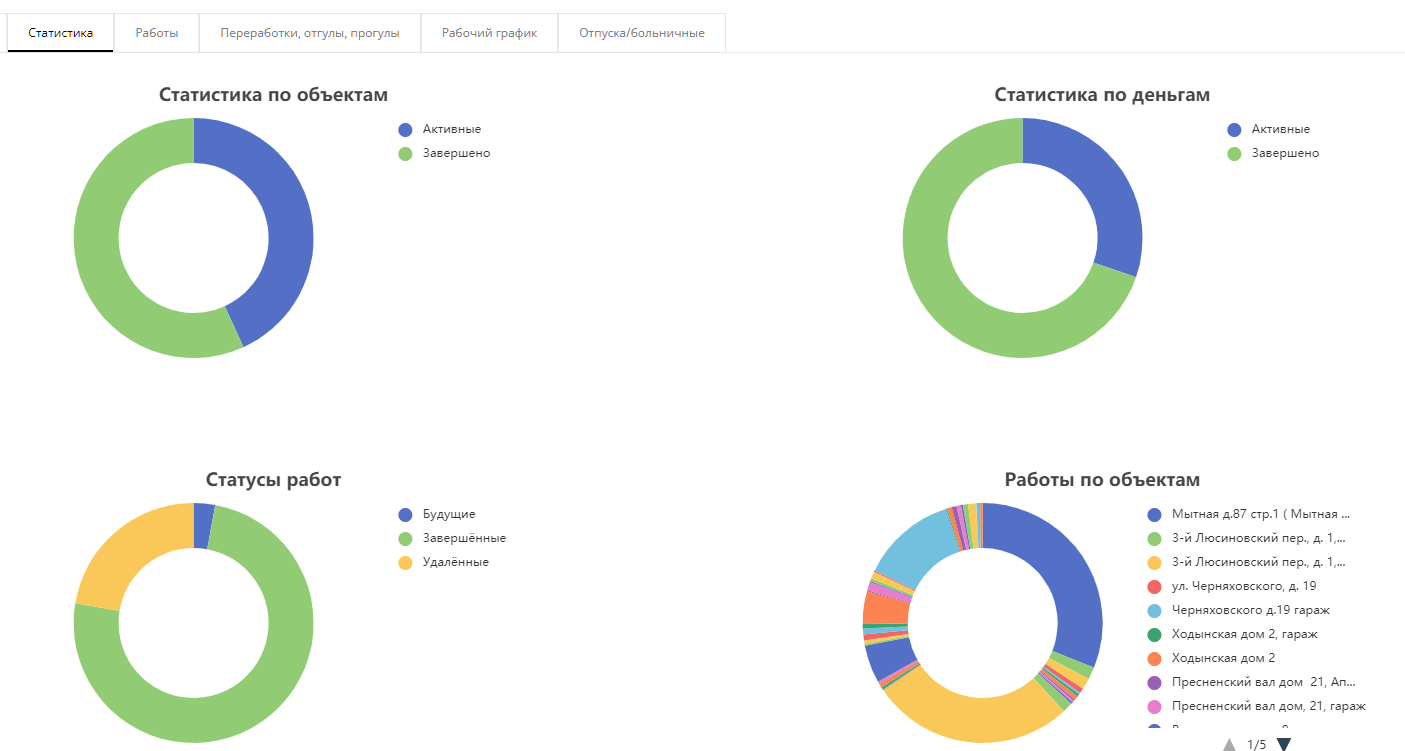Toggle Завершено in Статистика по деньгам legend
1405x751 pixels.
pyautogui.click(x=1284, y=153)
